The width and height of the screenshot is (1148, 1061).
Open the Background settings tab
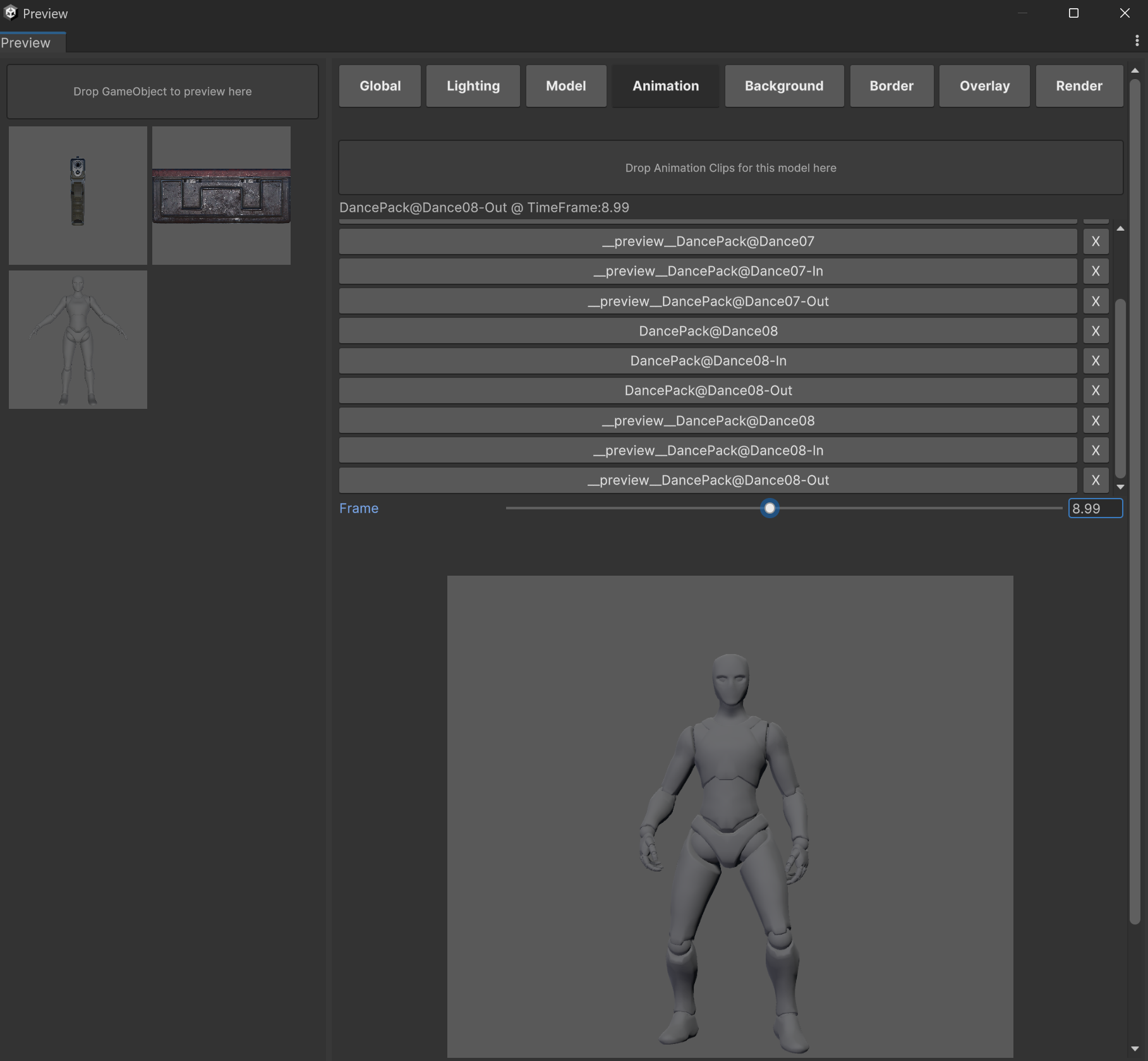783,86
